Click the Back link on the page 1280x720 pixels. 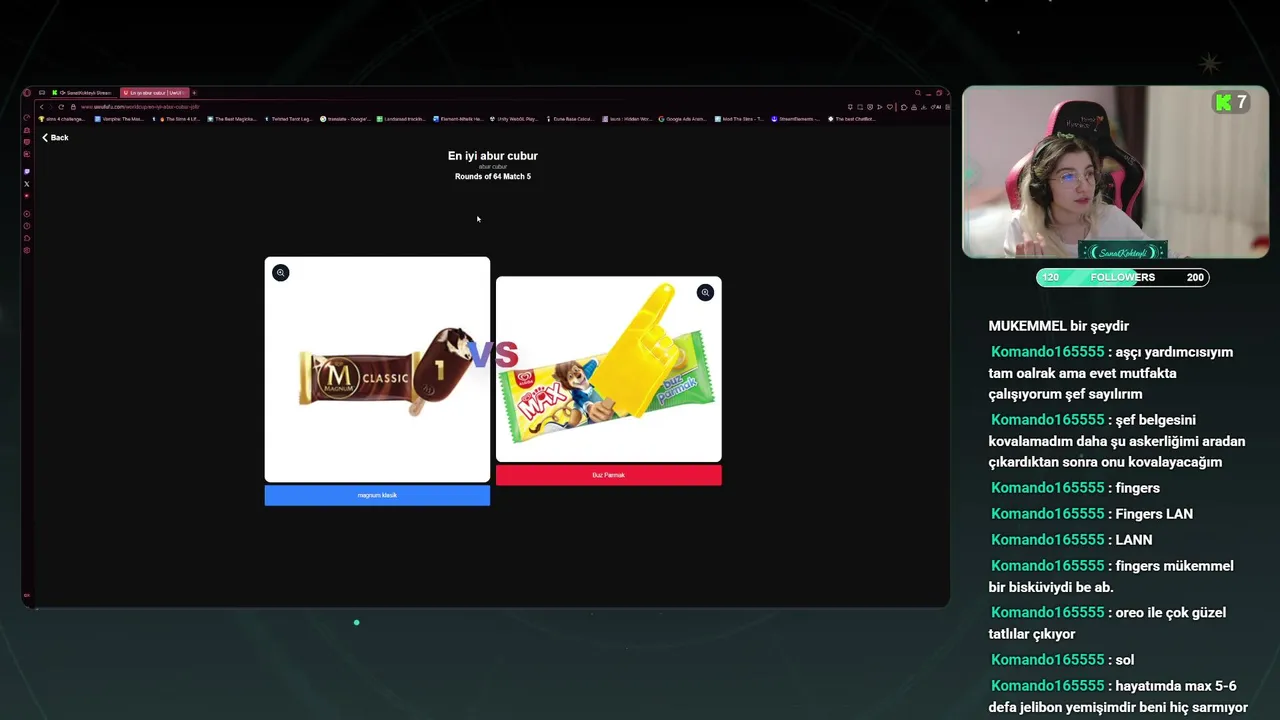click(x=55, y=137)
